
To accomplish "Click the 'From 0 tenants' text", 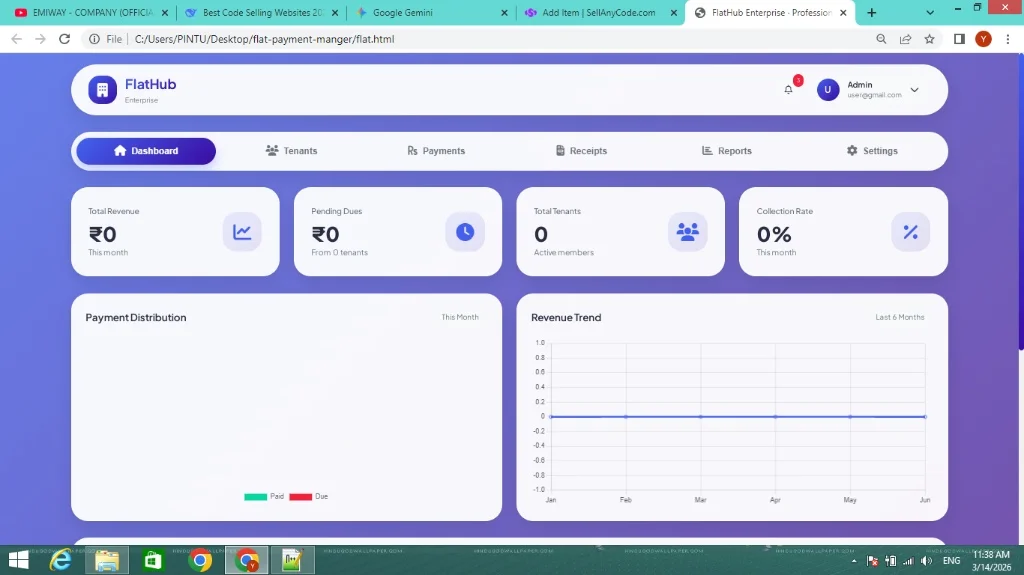I will [339, 252].
